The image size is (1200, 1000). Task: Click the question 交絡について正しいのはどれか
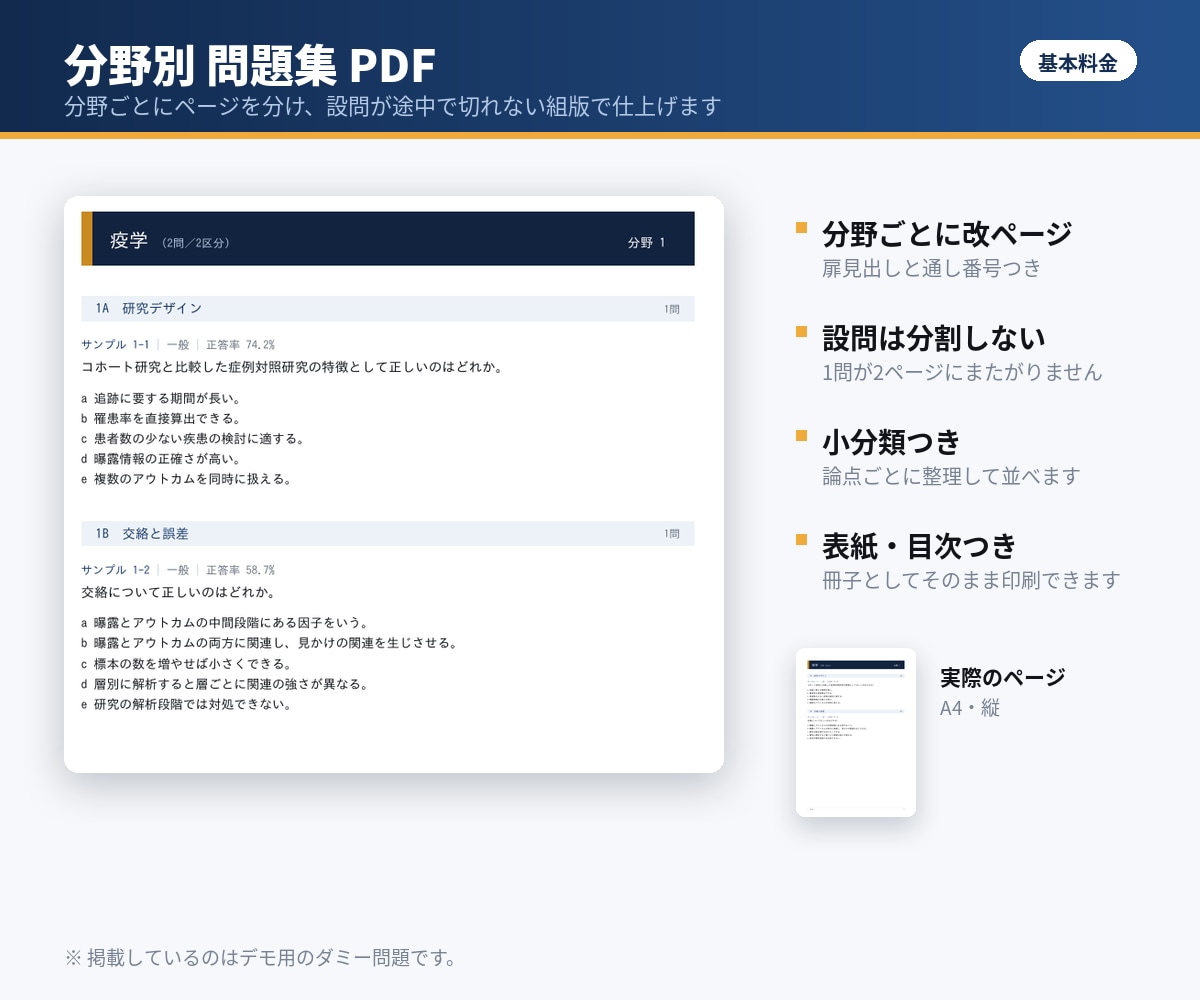pos(178,592)
